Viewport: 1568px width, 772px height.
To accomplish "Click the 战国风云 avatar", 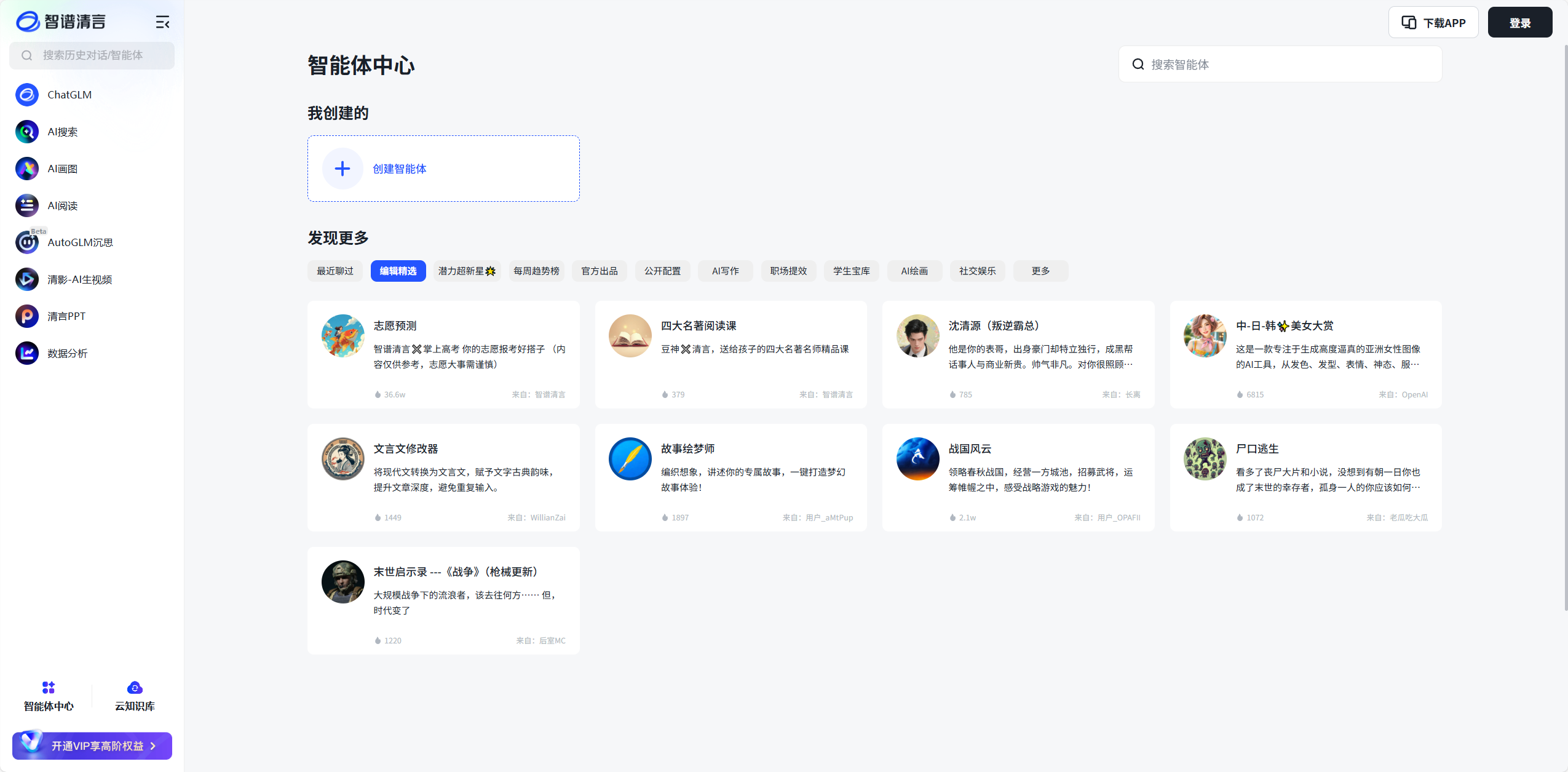I will [918, 459].
